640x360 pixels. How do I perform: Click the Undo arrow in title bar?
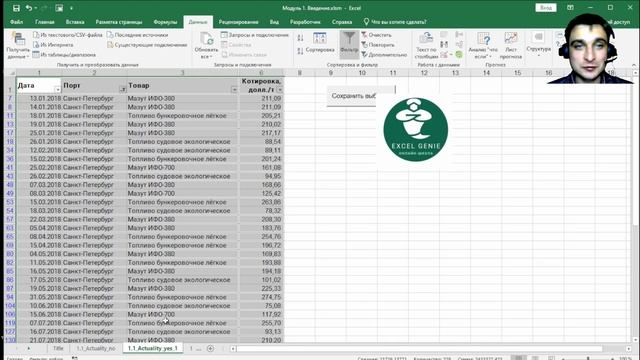29,8
